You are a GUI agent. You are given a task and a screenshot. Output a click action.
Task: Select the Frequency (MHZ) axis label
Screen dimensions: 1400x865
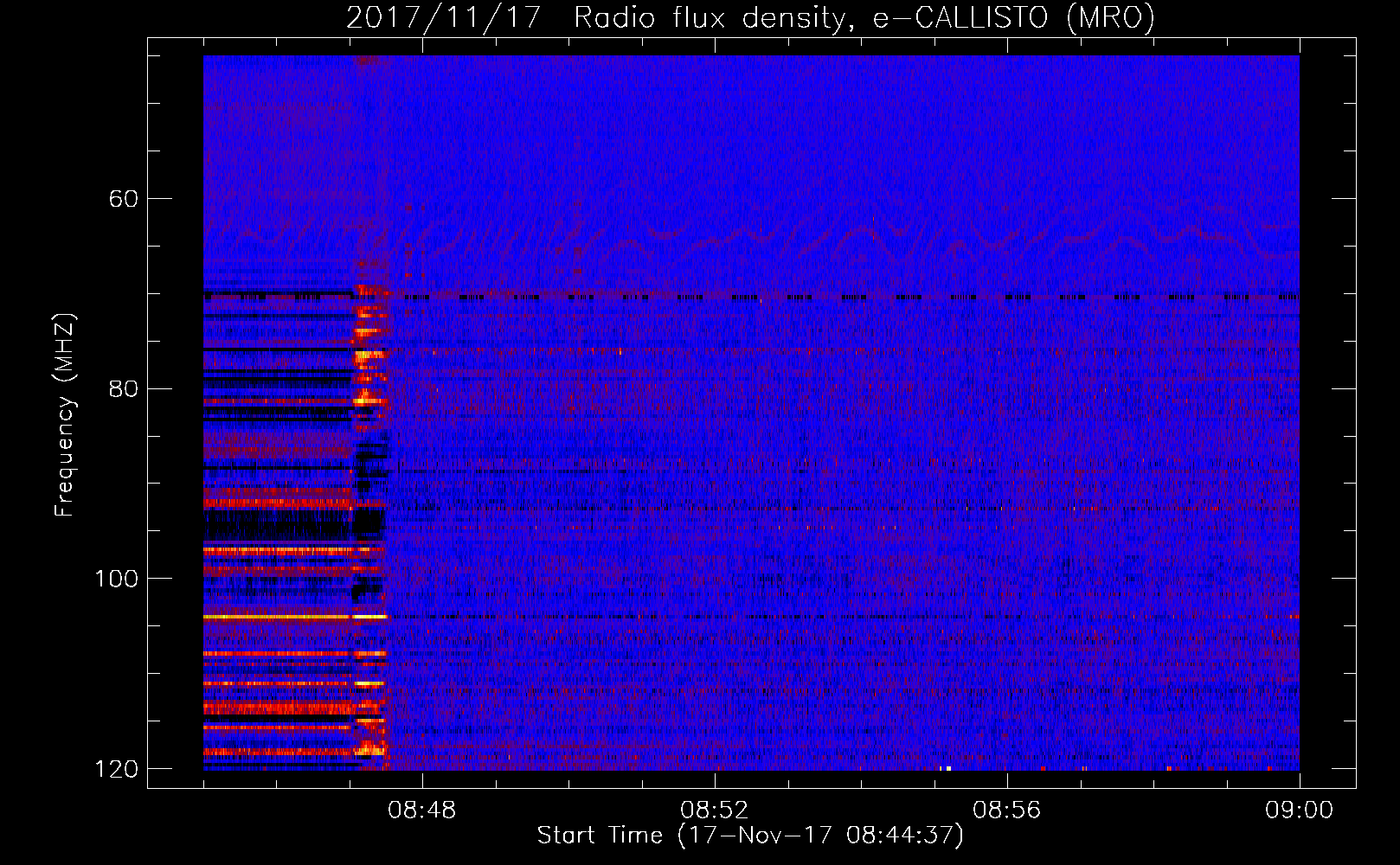(65, 415)
